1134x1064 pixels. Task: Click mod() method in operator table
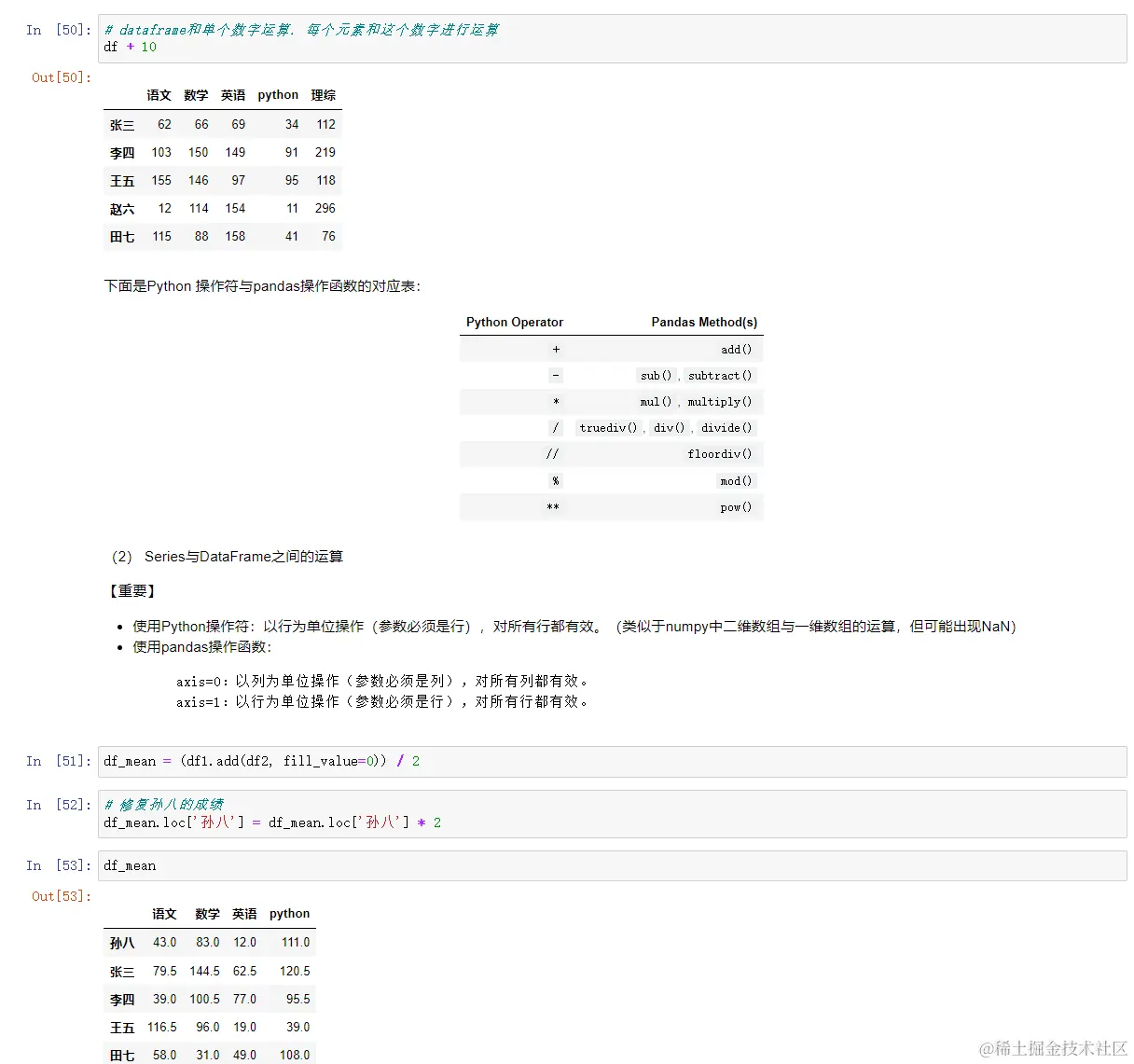[736, 481]
